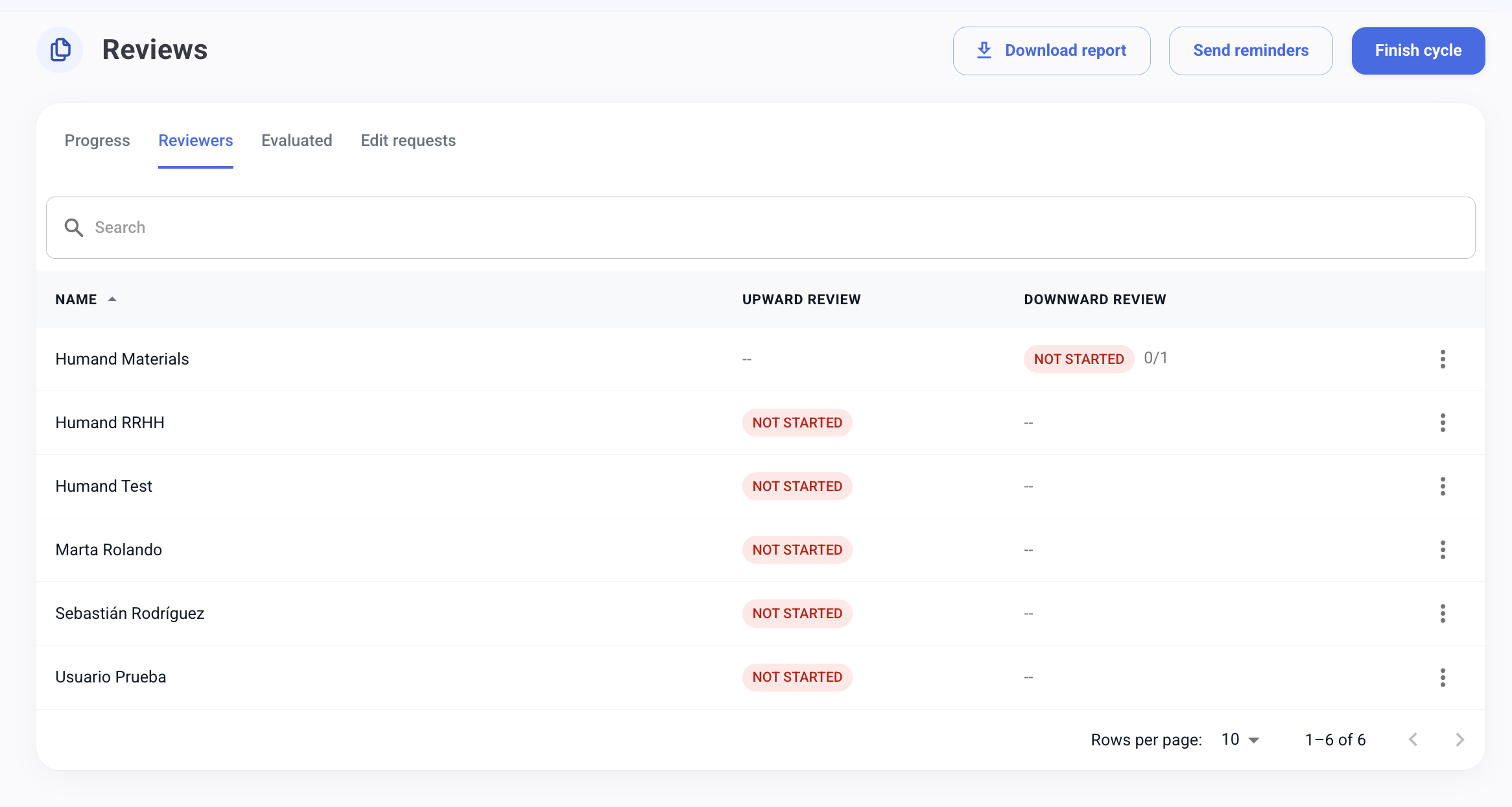Go to the previous page arrow
This screenshot has width=1512, height=807.
tap(1413, 740)
